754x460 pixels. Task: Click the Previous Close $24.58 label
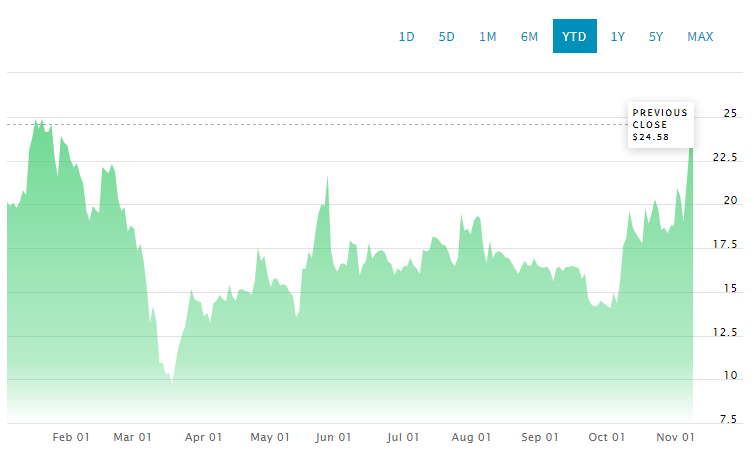660,125
